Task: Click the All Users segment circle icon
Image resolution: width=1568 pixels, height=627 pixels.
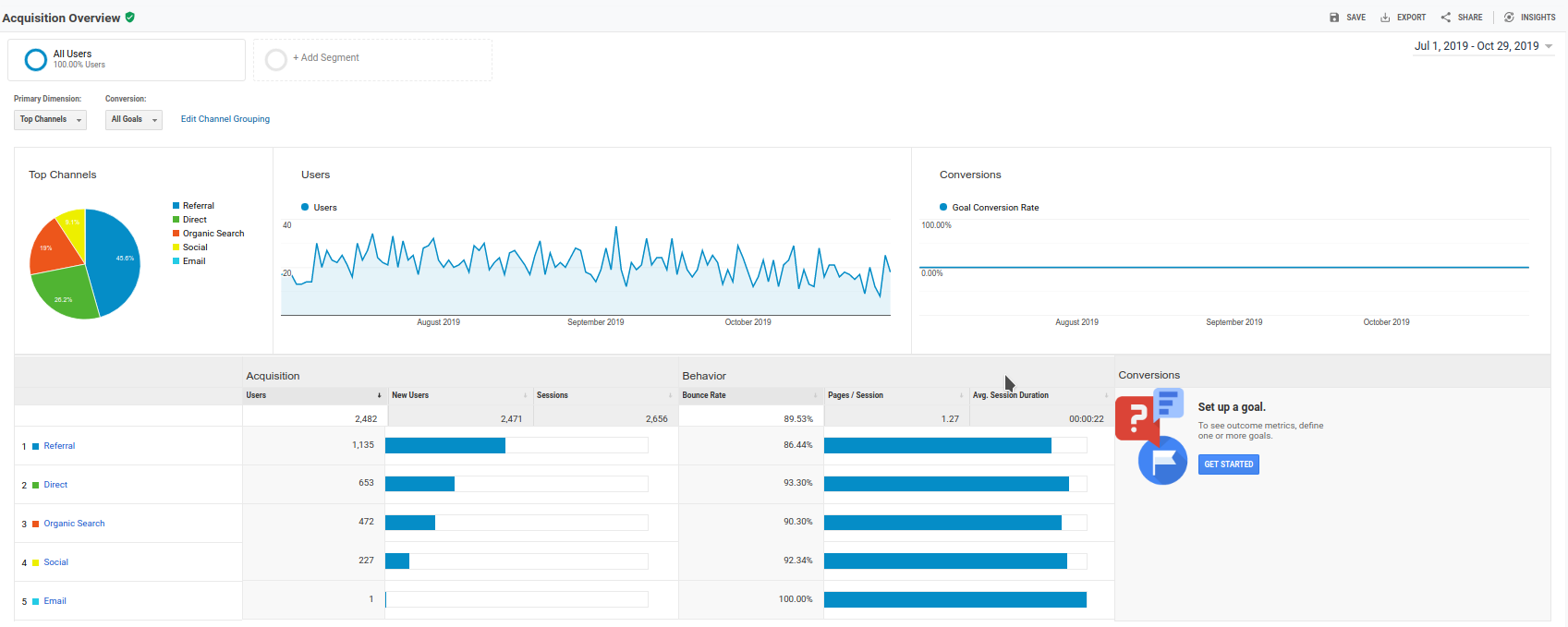Action: 36,60
